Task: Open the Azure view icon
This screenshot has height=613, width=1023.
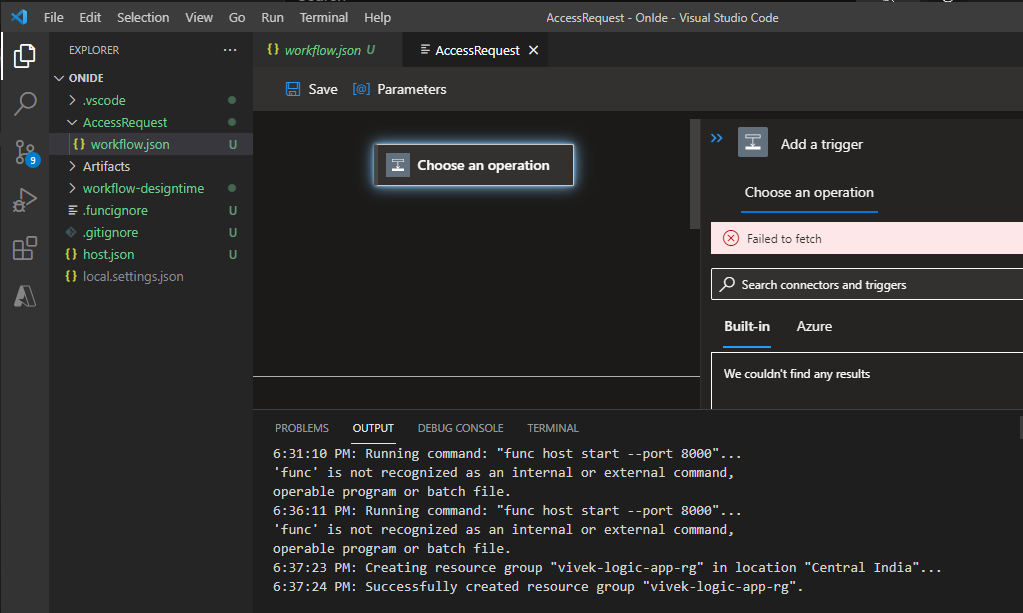Action: [x=25, y=297]
